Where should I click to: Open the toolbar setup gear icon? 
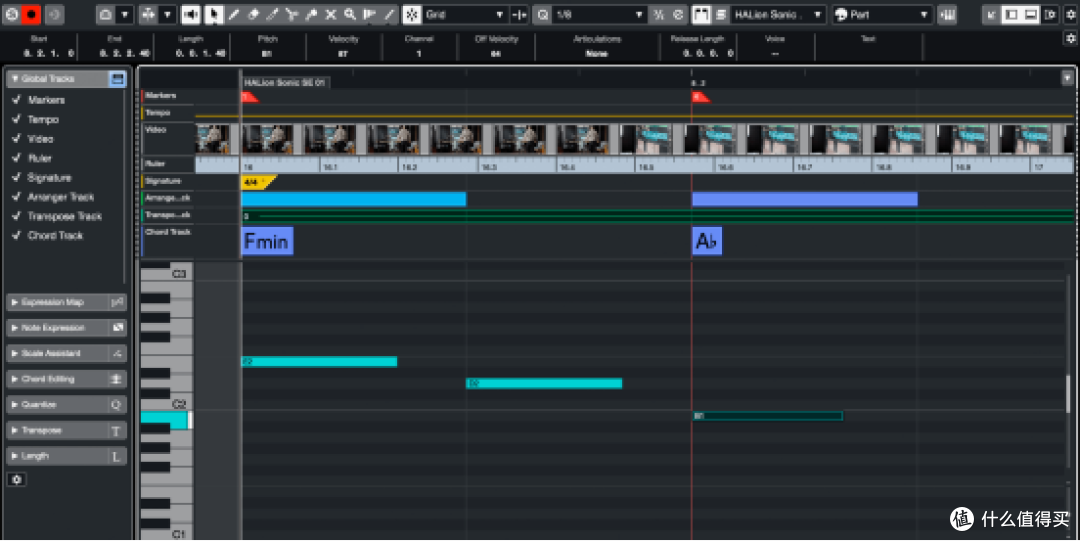pos(1071,14)
